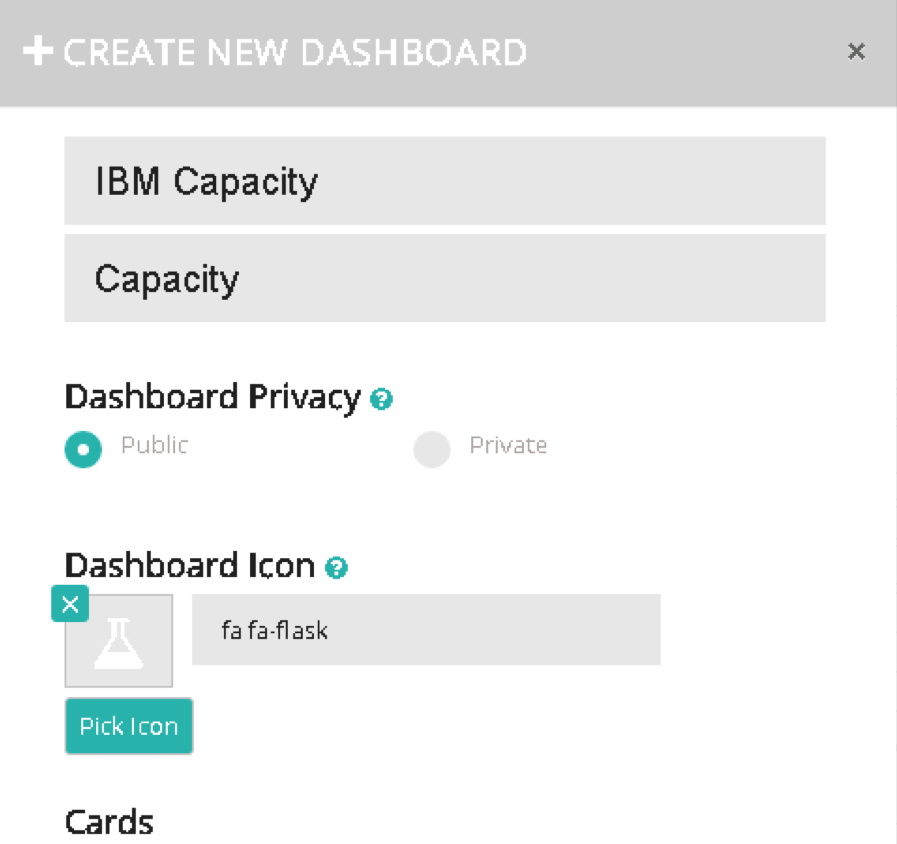Click the Public option label text
This screenshot has height=844, width=897.
pos(154,445)
